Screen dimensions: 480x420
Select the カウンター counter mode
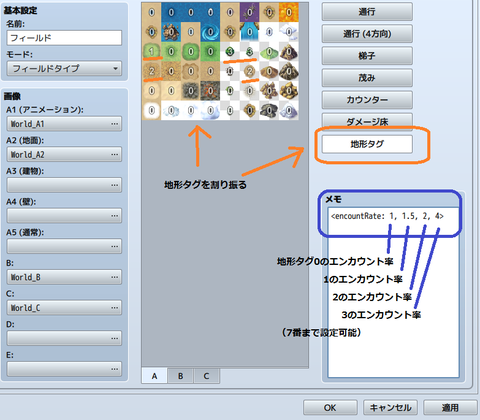[367, 100]
